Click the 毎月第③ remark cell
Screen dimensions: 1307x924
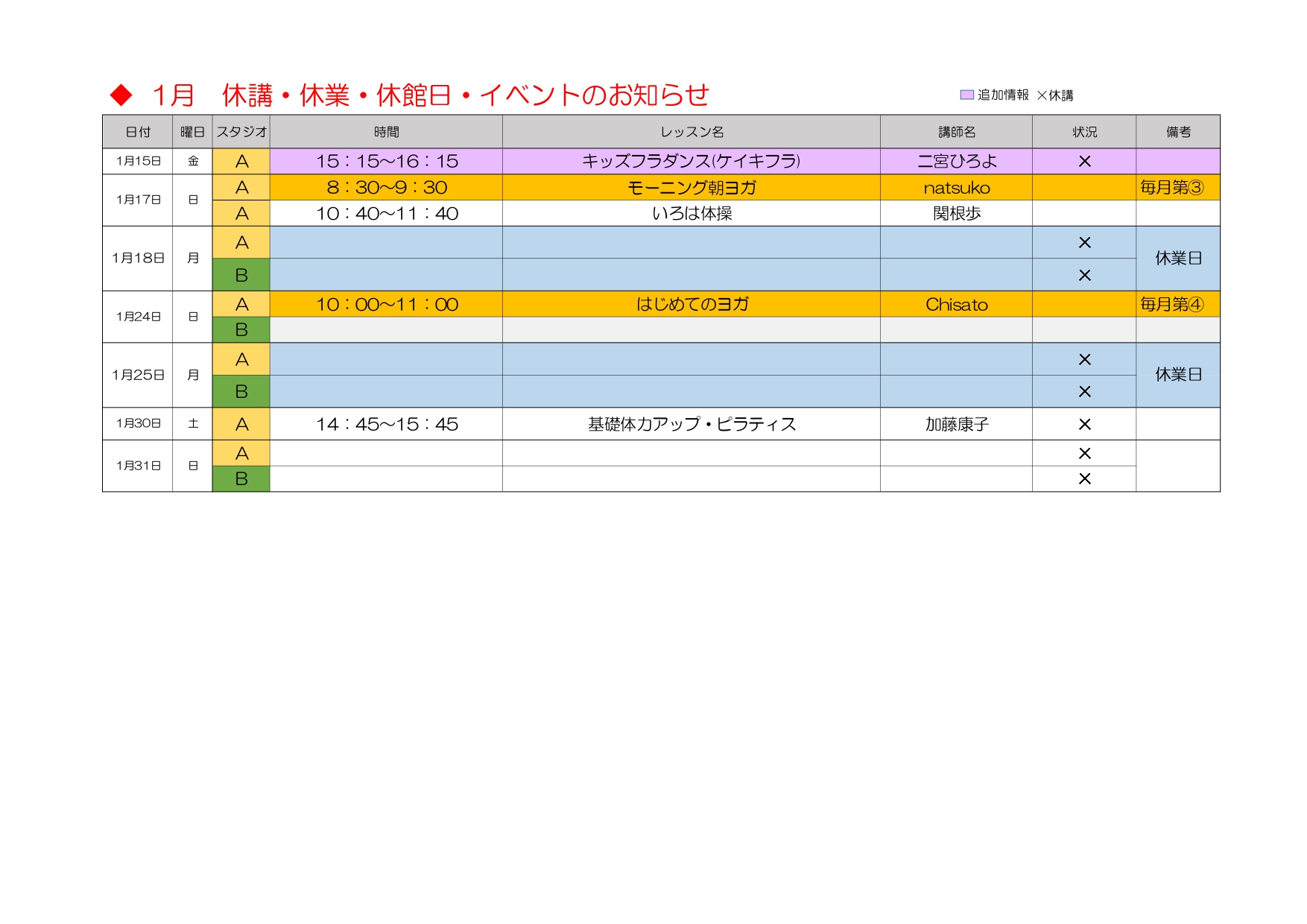pyautogui.click(x=1178, y=187)
